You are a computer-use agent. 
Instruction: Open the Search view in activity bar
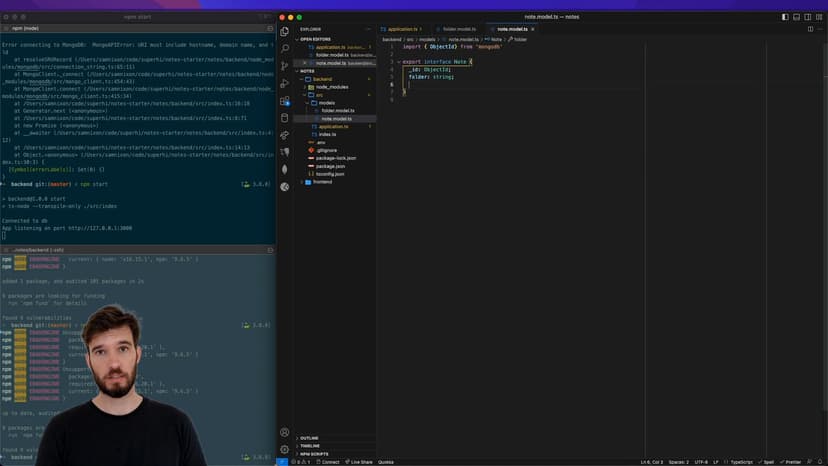(285, 48)
